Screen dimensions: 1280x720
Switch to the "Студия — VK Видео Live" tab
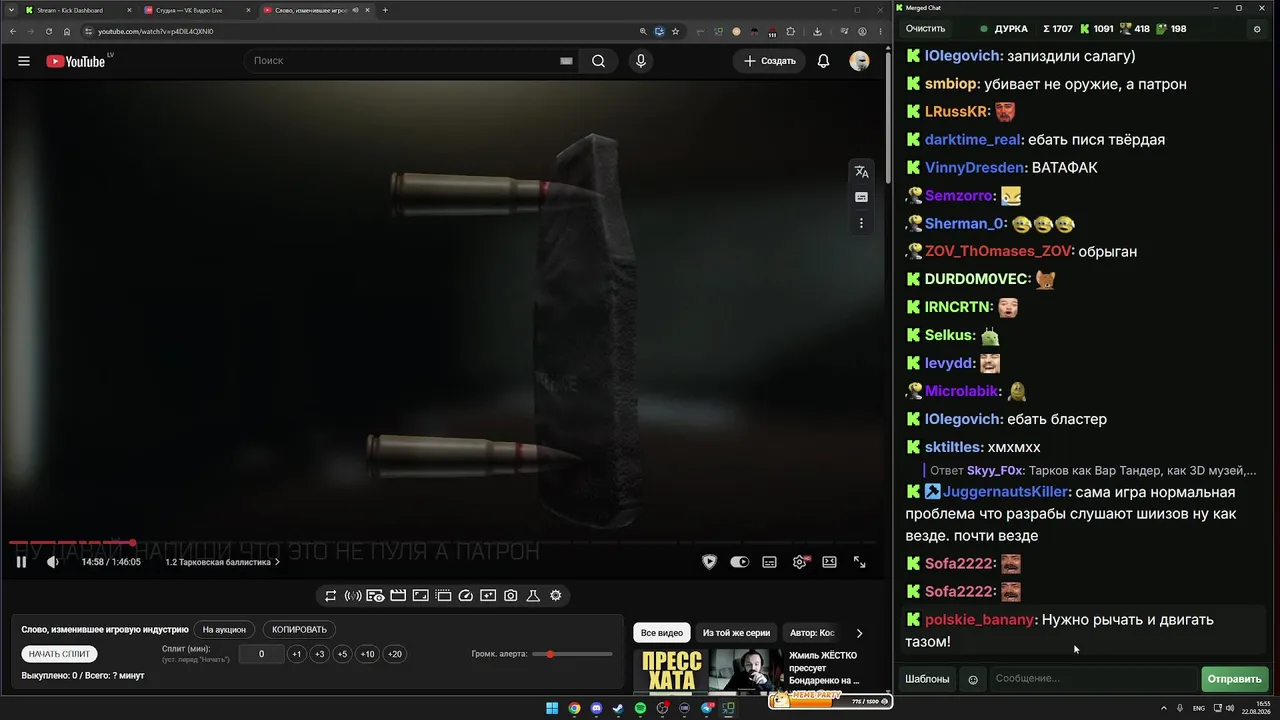(196, 10)
